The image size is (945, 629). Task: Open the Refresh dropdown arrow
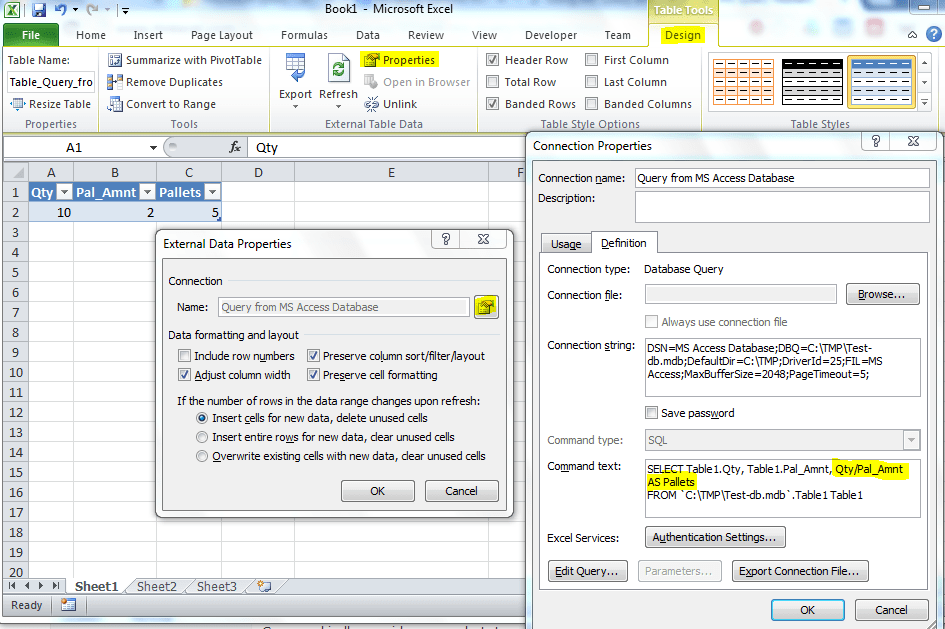(x=339, y=107)
